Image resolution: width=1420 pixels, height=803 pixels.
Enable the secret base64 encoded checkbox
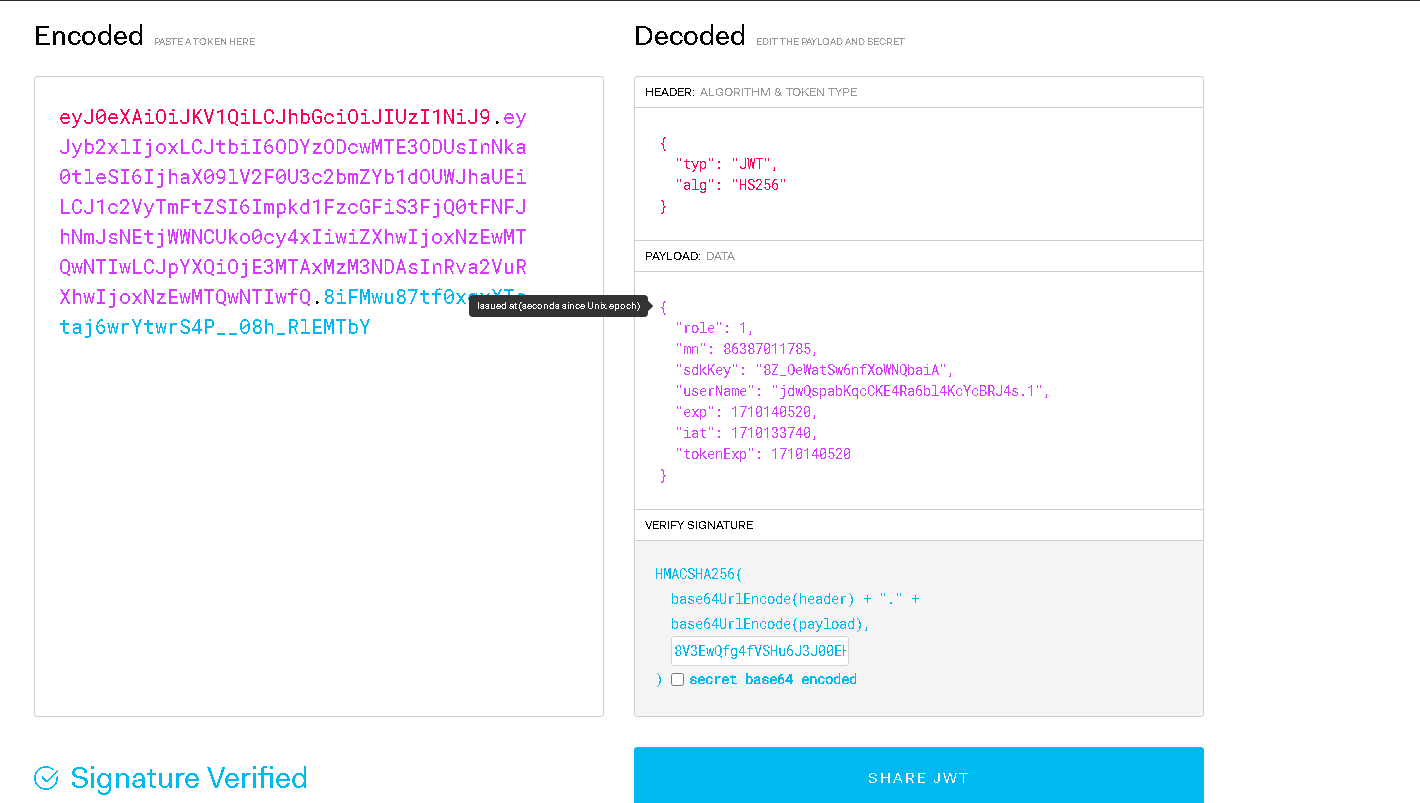coord(678,680)
